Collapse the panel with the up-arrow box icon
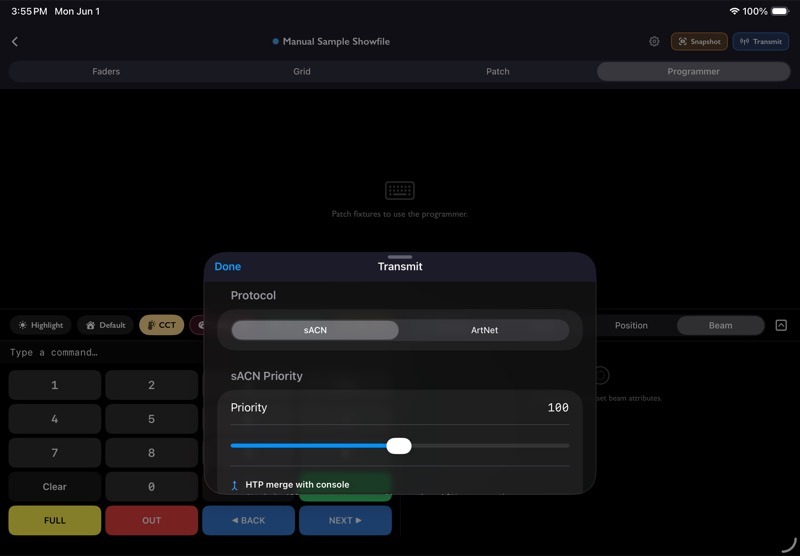Viewport: 800px width, 556px height. 781,325
